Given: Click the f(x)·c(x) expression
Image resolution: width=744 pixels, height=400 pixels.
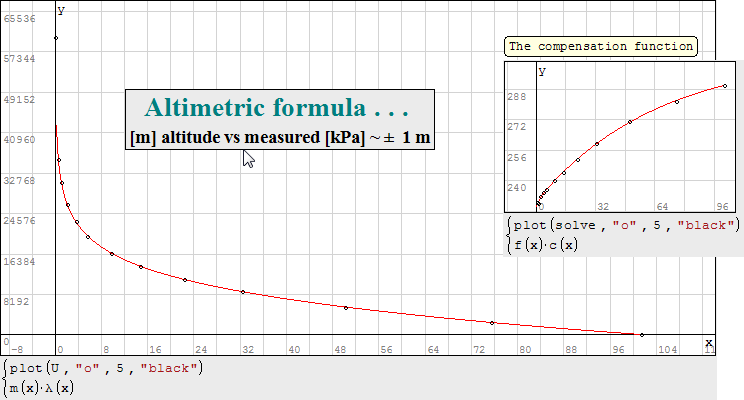Looking at the screenshot, I should coord(547,244).
